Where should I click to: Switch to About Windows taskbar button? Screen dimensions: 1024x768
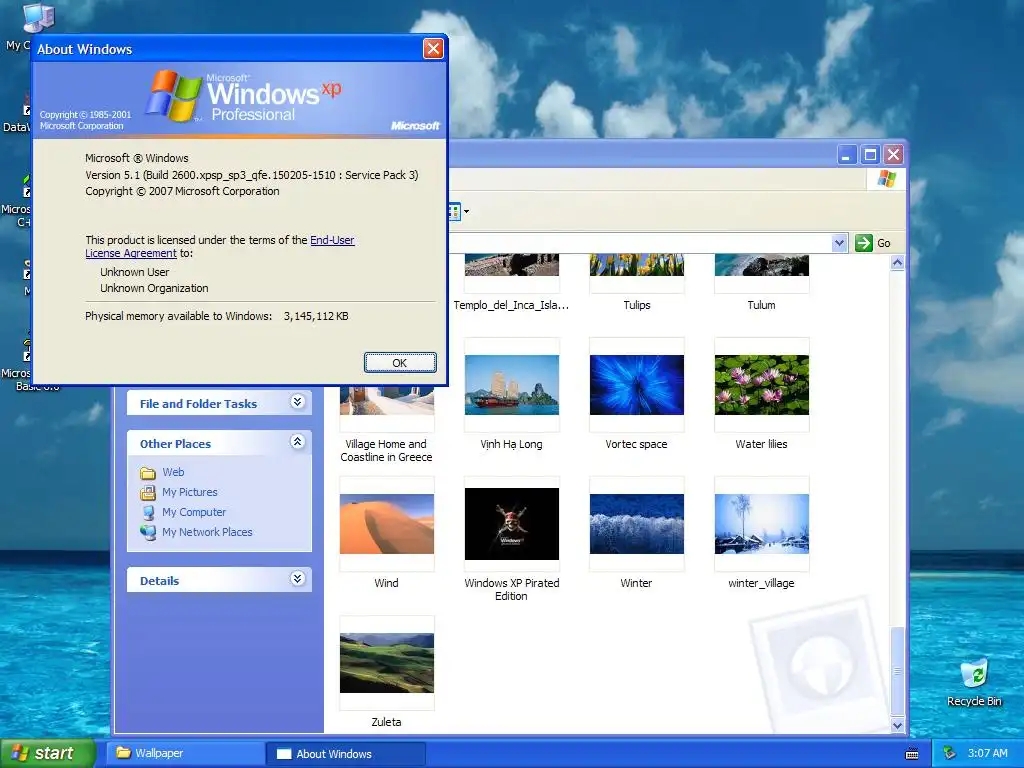(x=346, y=754)
